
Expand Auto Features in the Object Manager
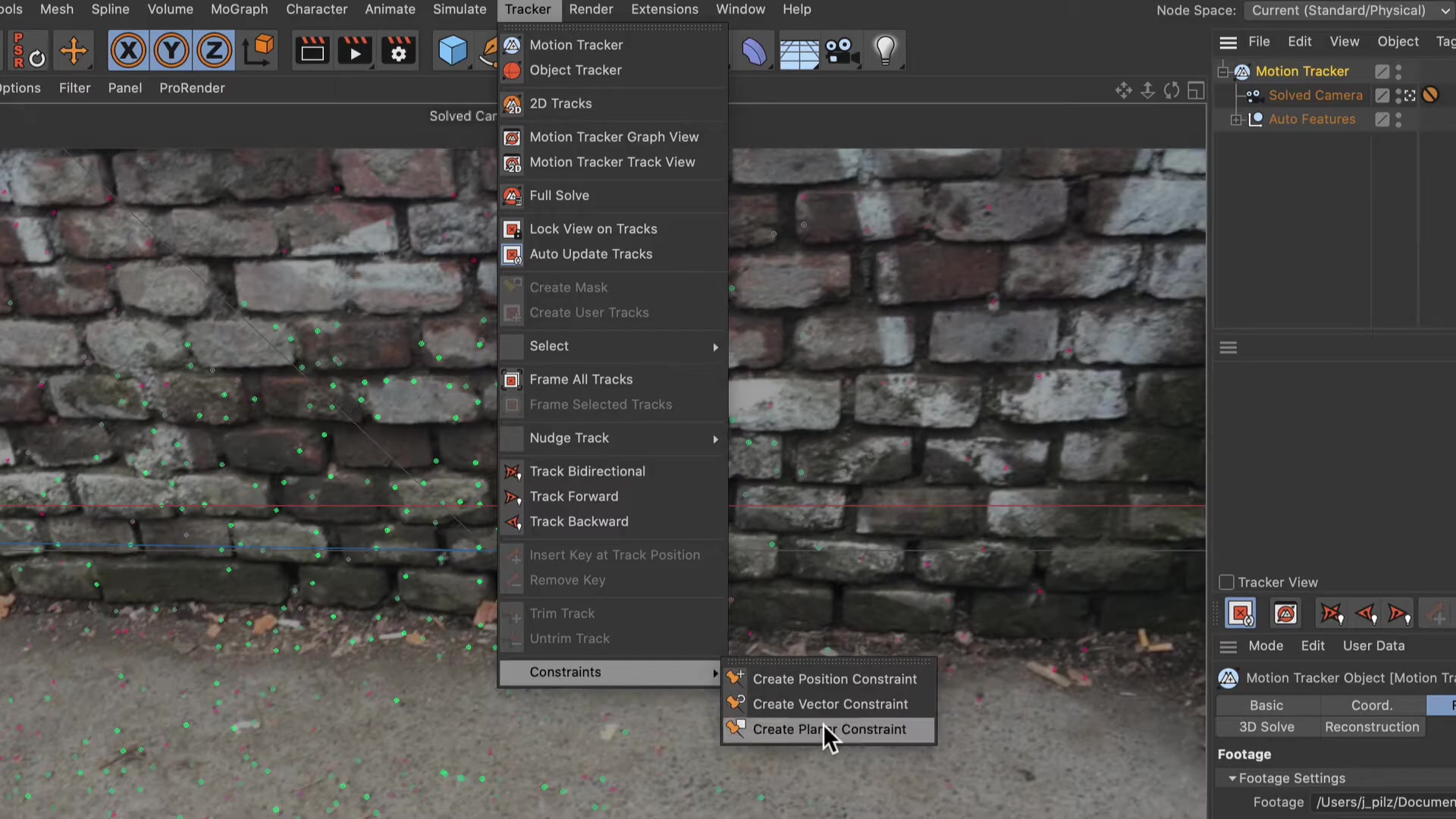1236,119
